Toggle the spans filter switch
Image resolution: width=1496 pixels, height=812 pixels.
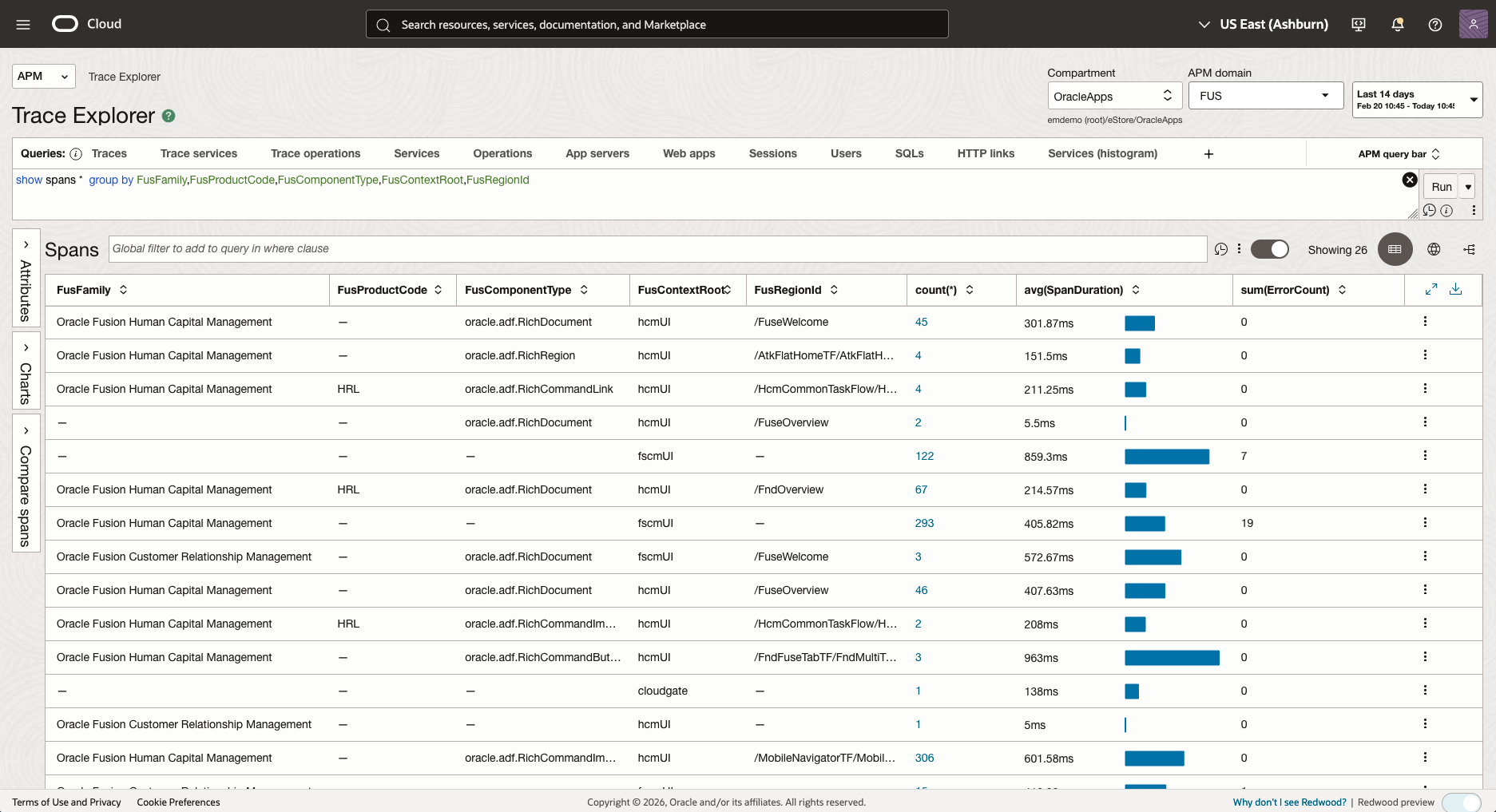(1269, 249)
